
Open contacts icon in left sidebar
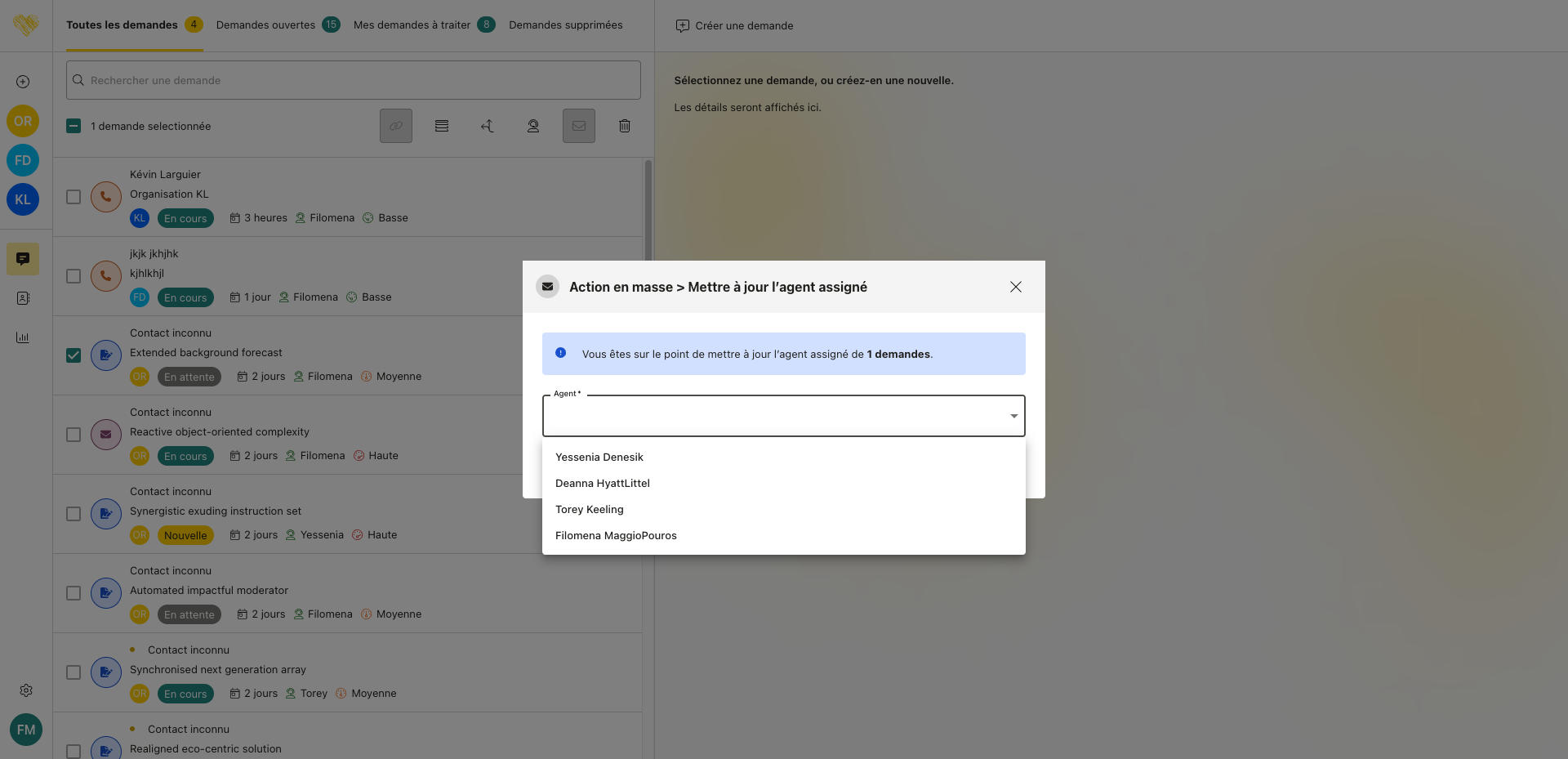(x=23, y=298)
